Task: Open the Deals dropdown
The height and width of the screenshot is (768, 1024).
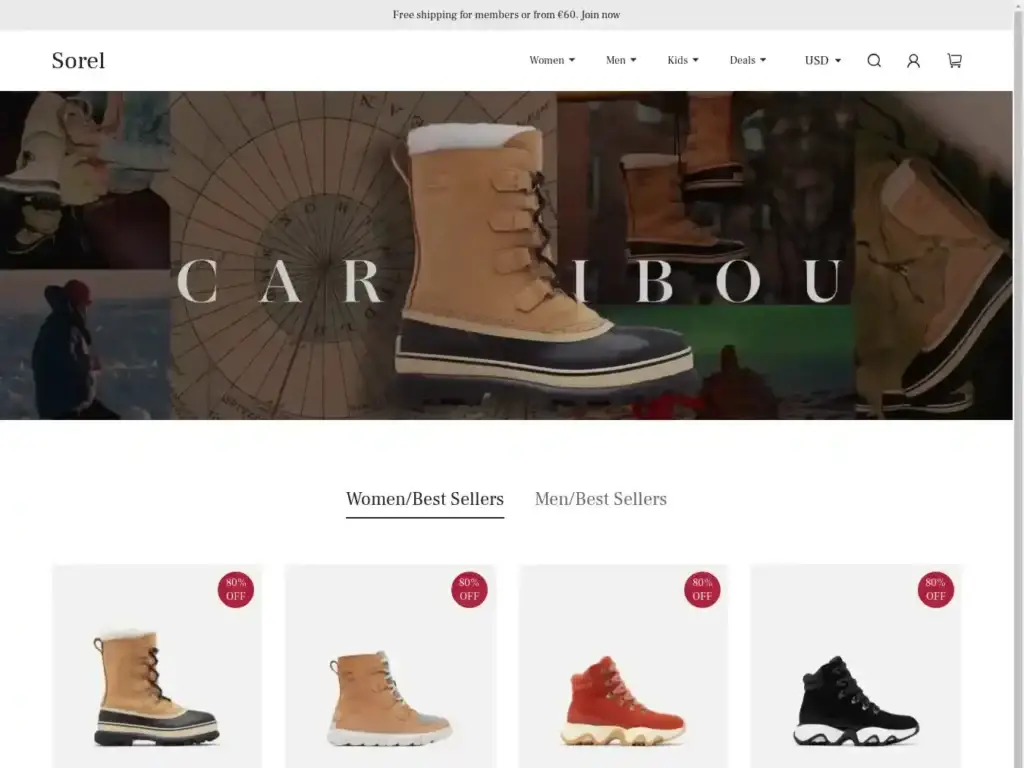Action: pyautogui.click(x=747, y=60)
